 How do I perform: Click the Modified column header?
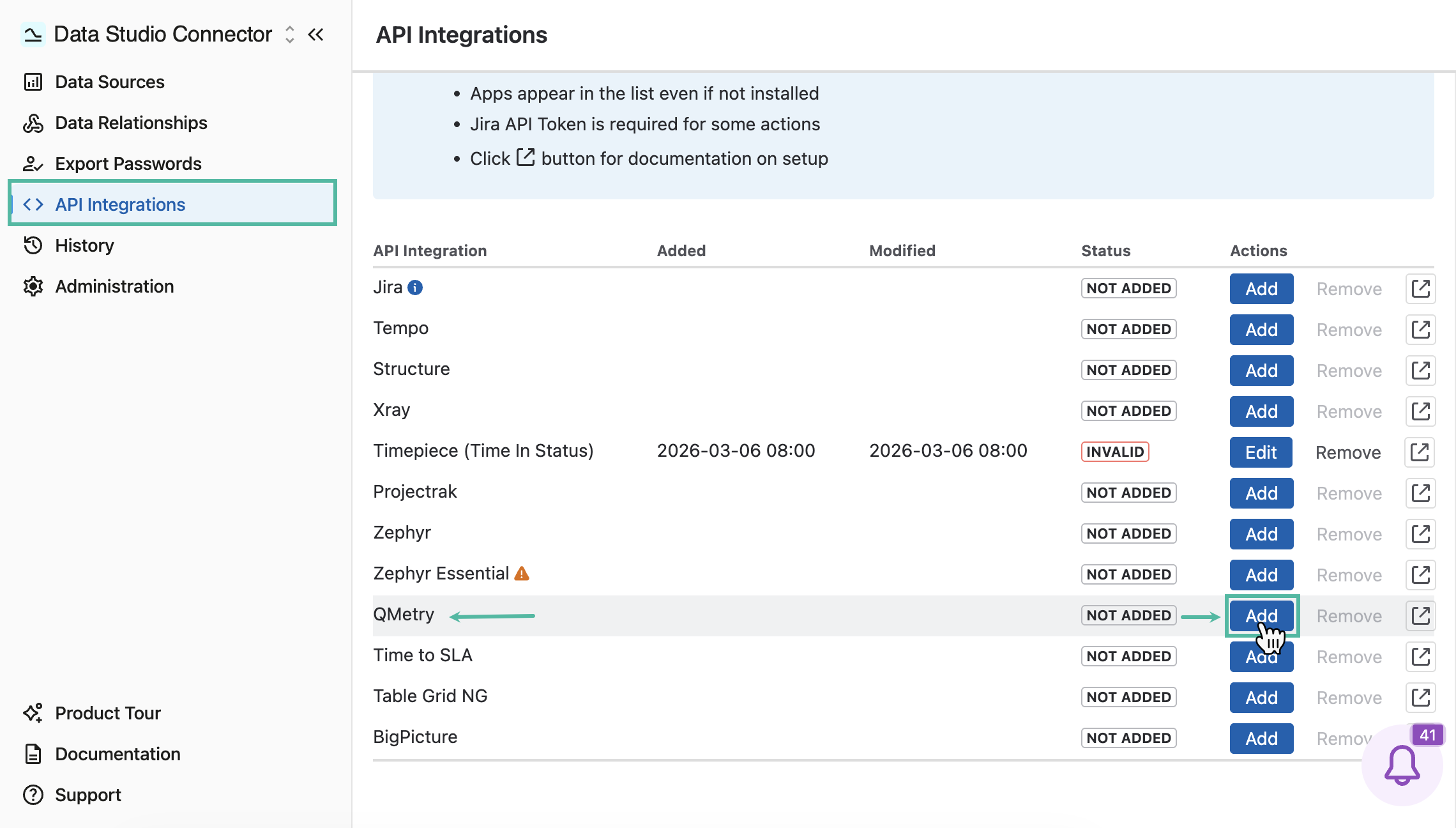pyautogui.click(x=902, y=250)
